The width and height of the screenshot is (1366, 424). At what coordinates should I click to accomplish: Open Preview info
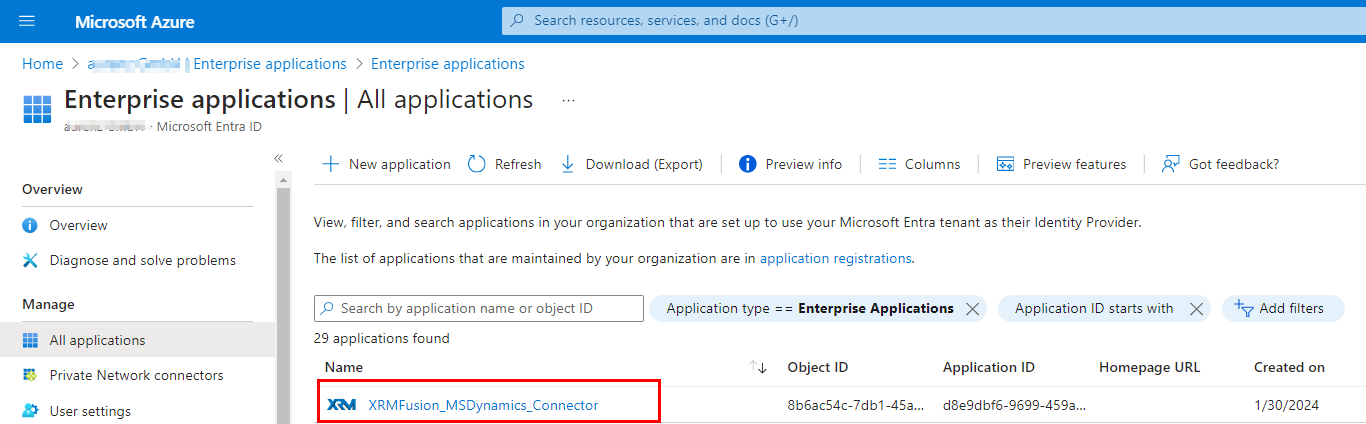point(790,164)
